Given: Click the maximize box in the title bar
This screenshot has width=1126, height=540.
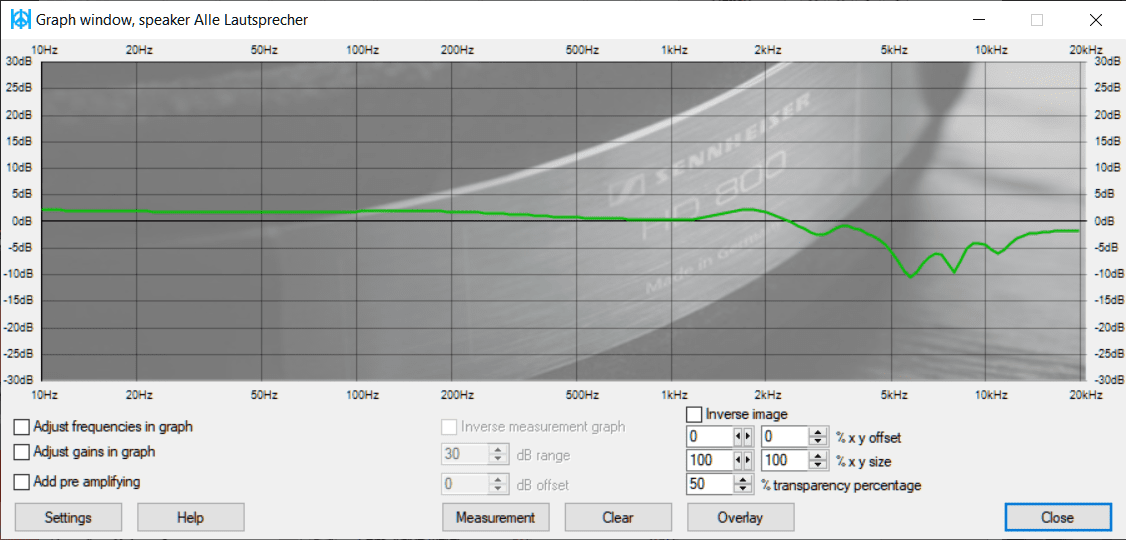Looking at the screenshot, I should point(1037,19).
